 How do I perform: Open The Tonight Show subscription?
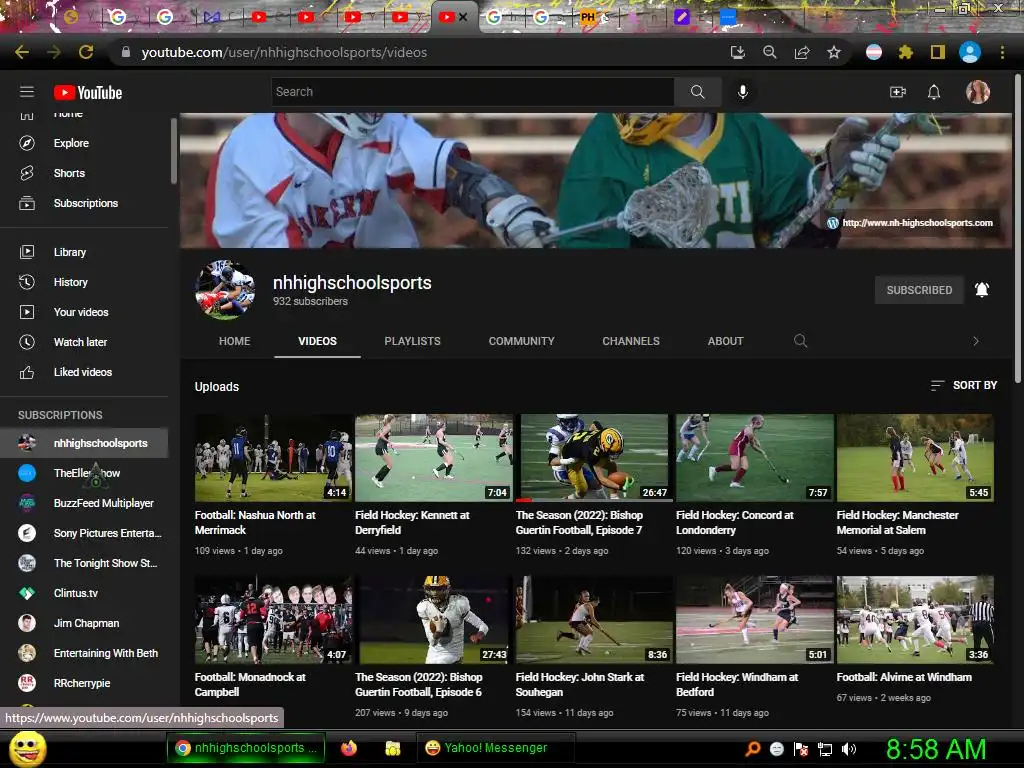85,563
